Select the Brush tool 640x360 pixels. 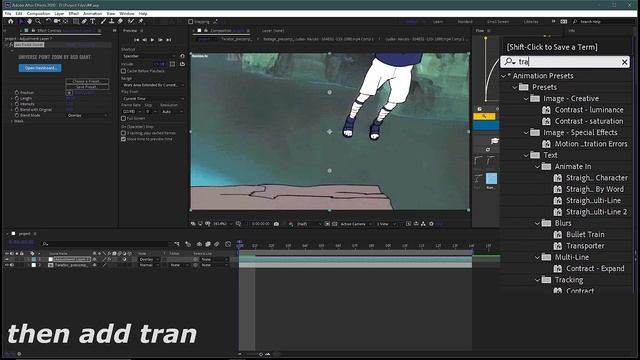103,22
